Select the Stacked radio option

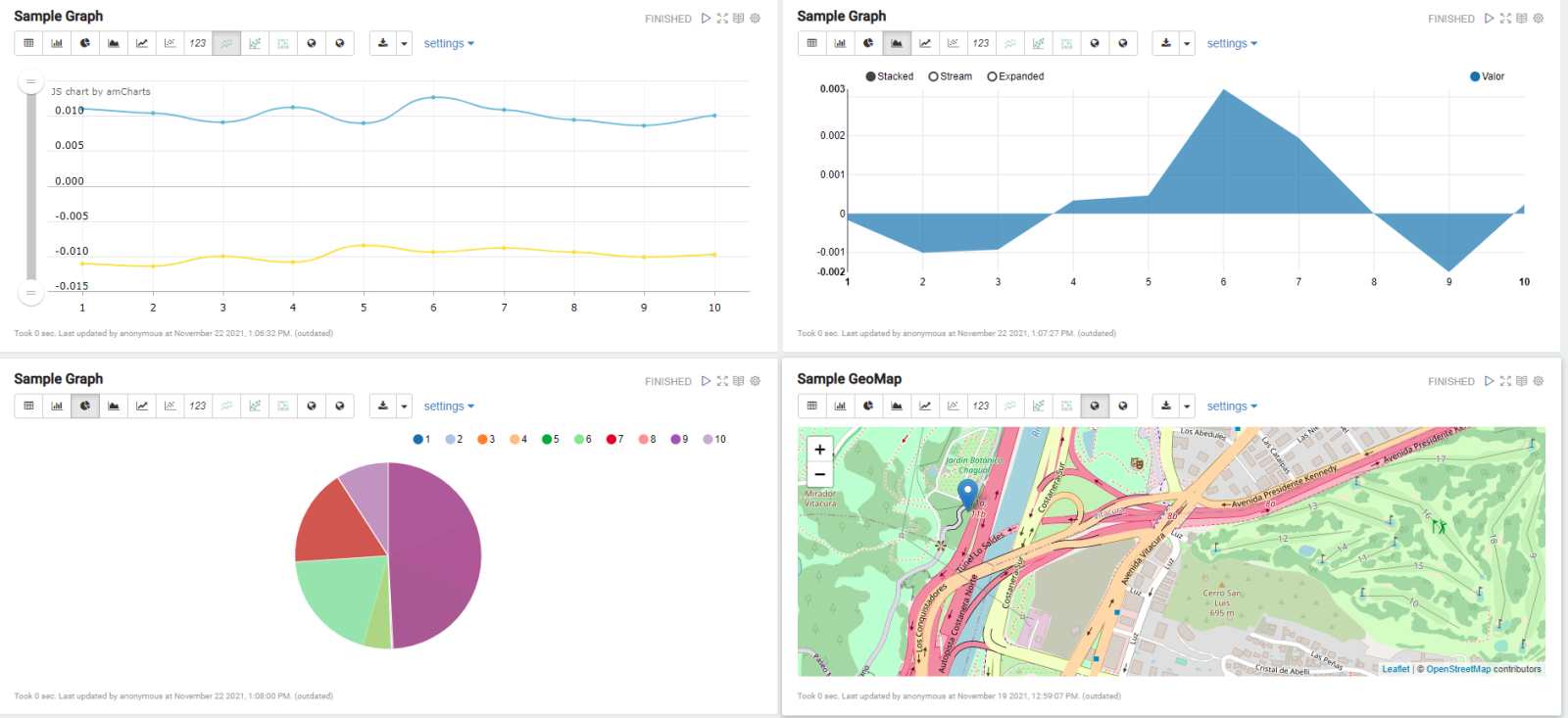870,76
